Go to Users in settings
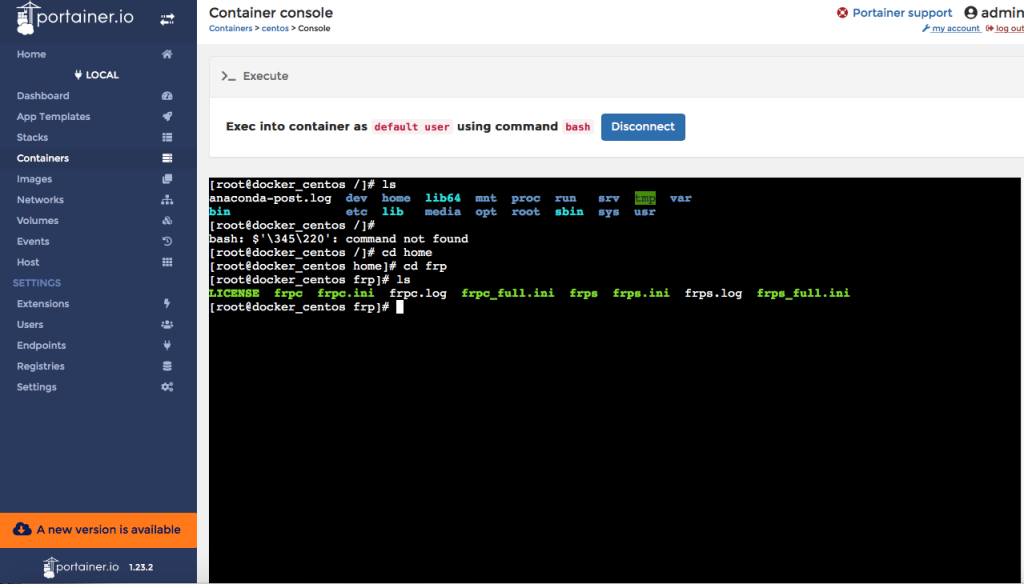 click(x=30, y=325)
